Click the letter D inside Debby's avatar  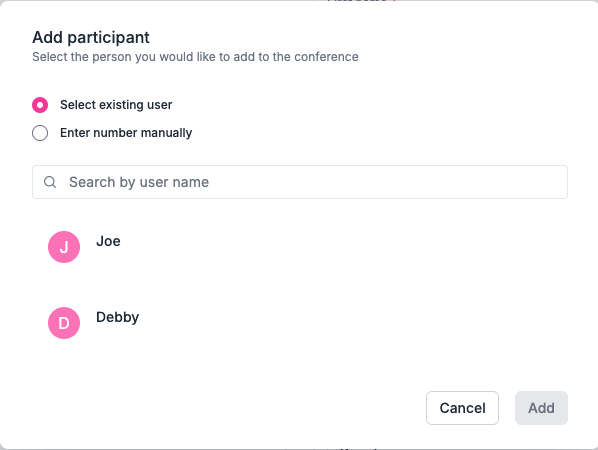coord(64,323)
